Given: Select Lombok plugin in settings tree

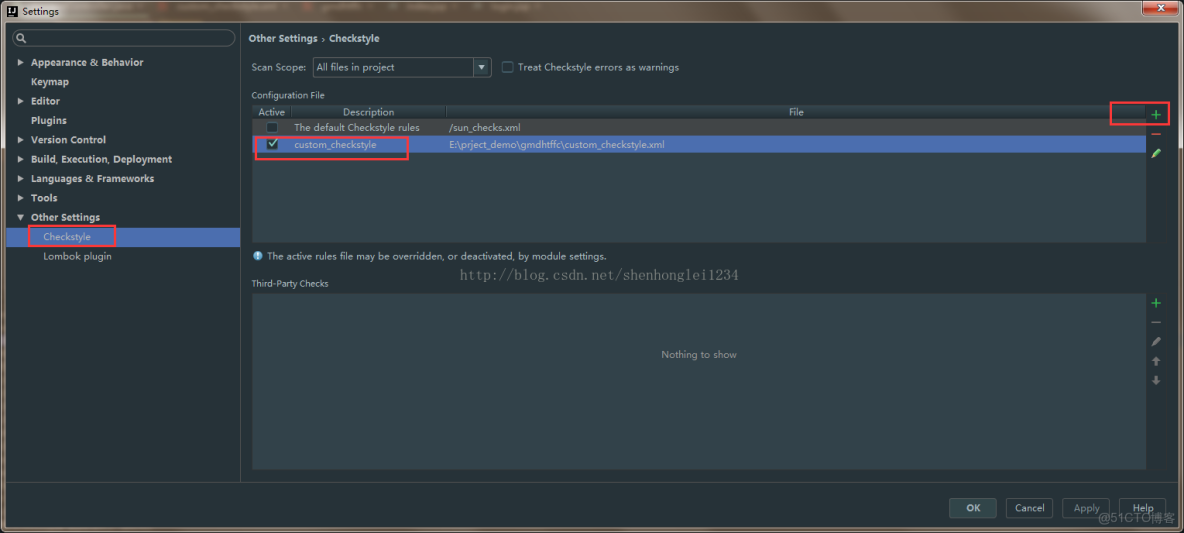Looking at the screenshot, I should pos(77,256).
